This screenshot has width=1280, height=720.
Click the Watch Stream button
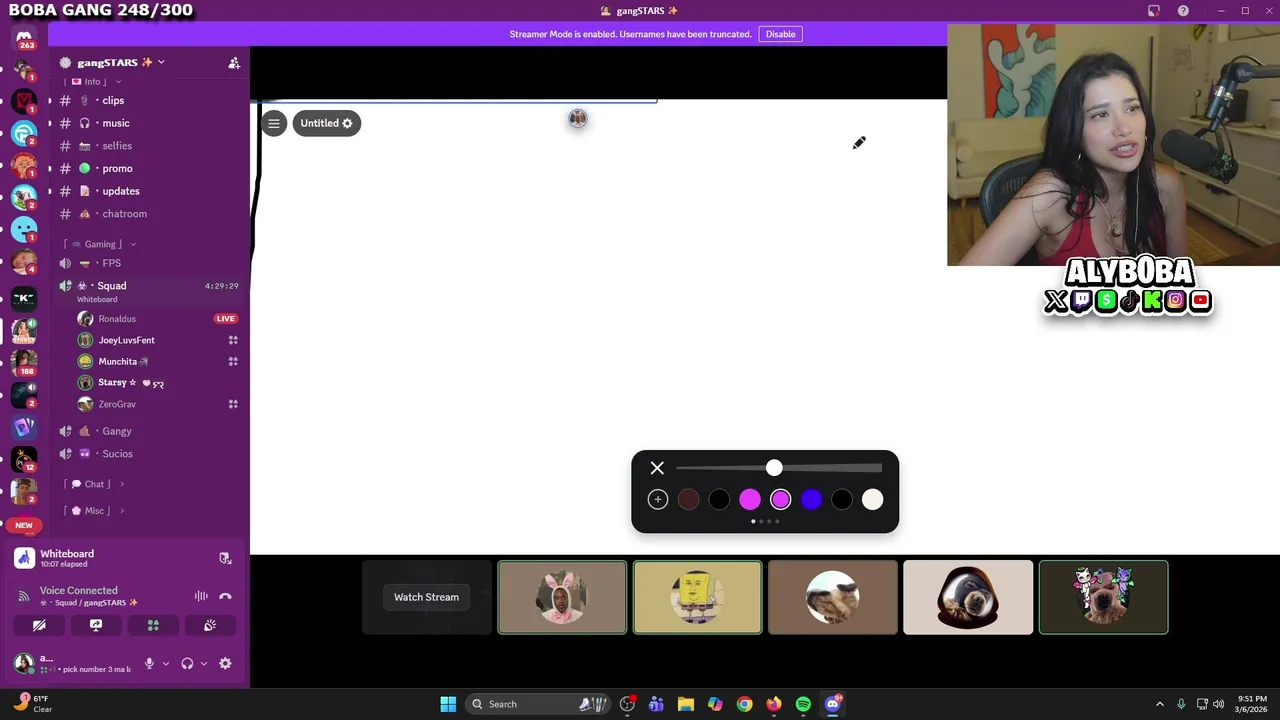426,597
